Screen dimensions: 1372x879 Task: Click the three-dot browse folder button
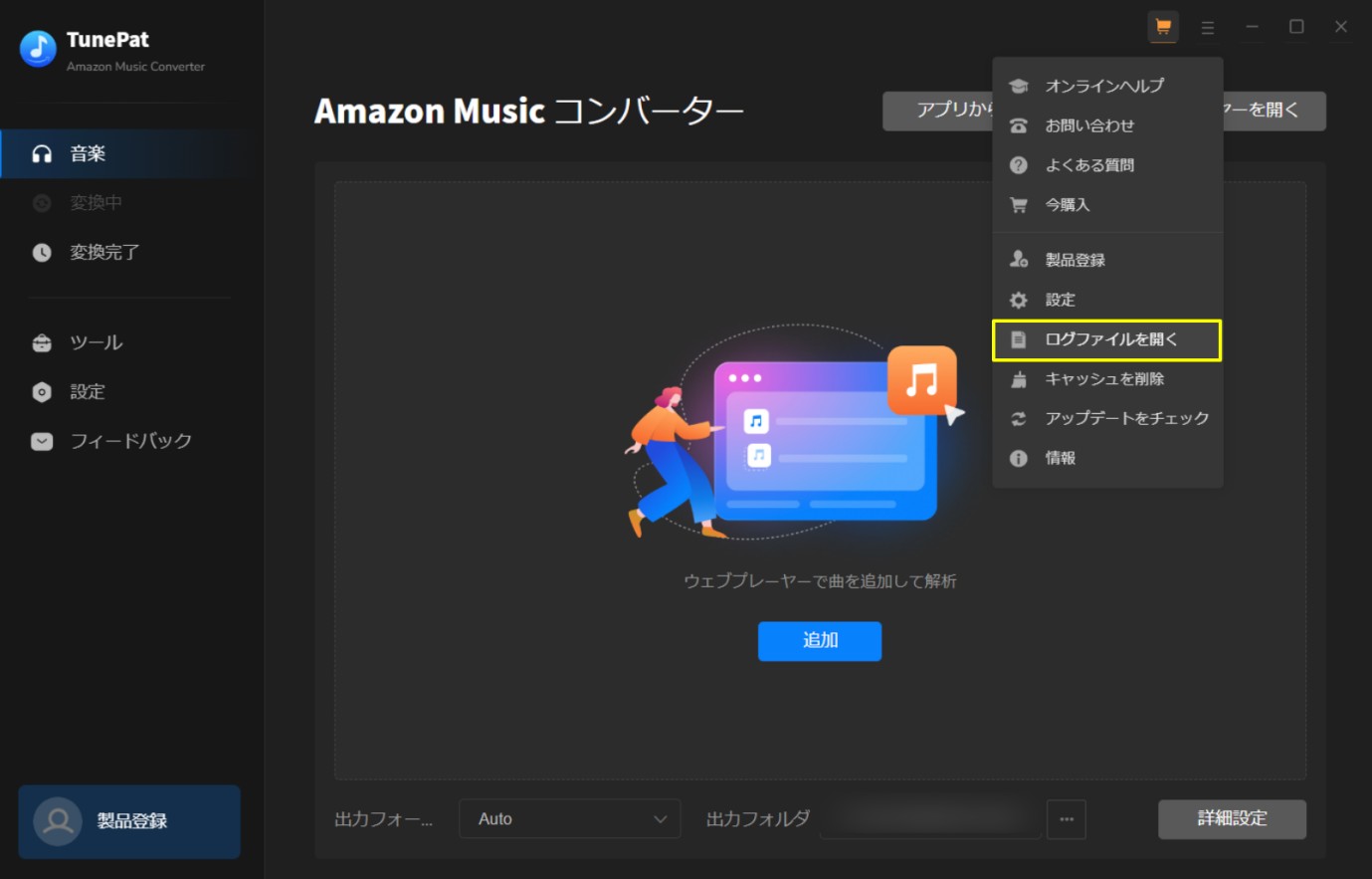pos(1067,819)
